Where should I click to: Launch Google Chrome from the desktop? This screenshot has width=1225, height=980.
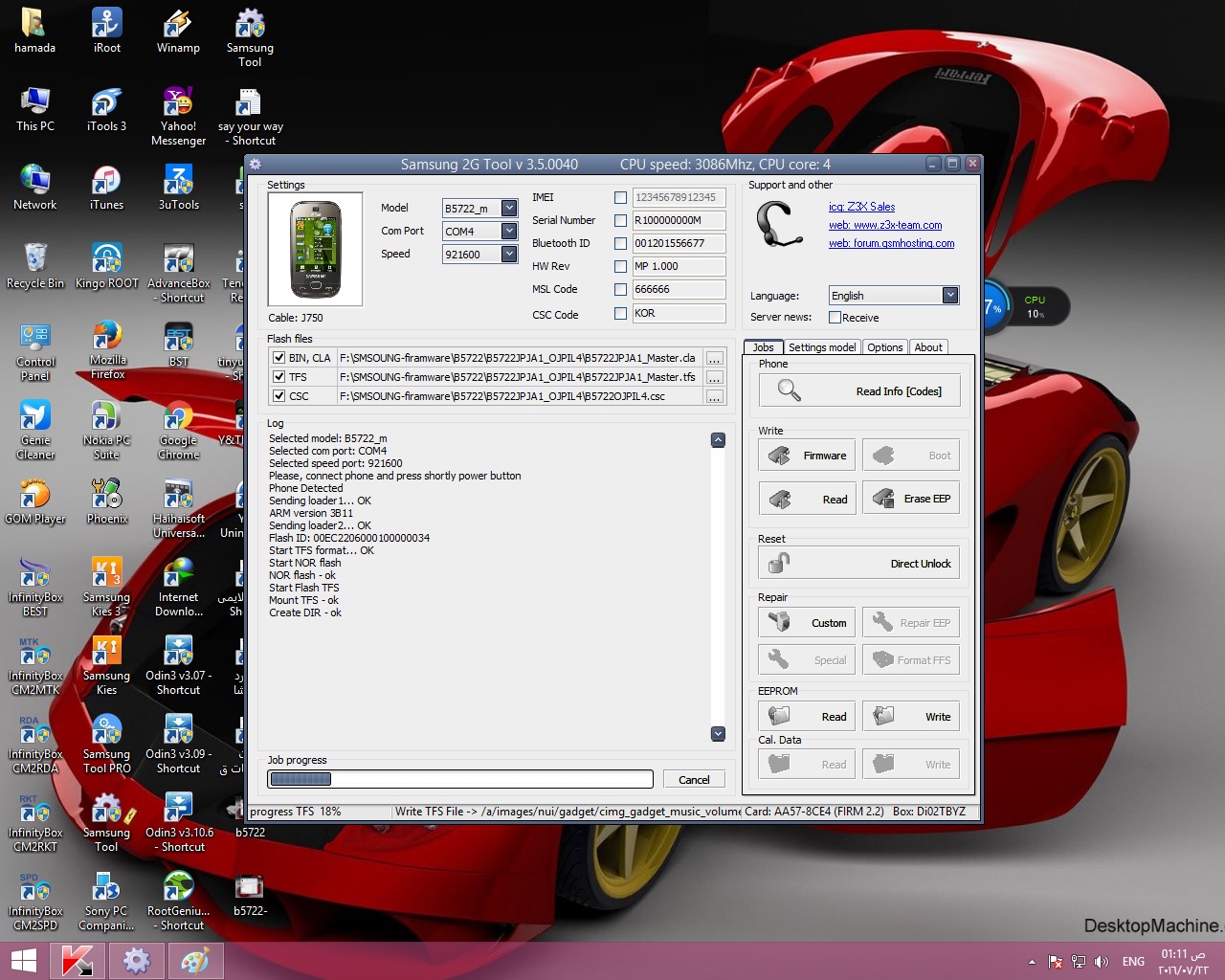[179, 431]
